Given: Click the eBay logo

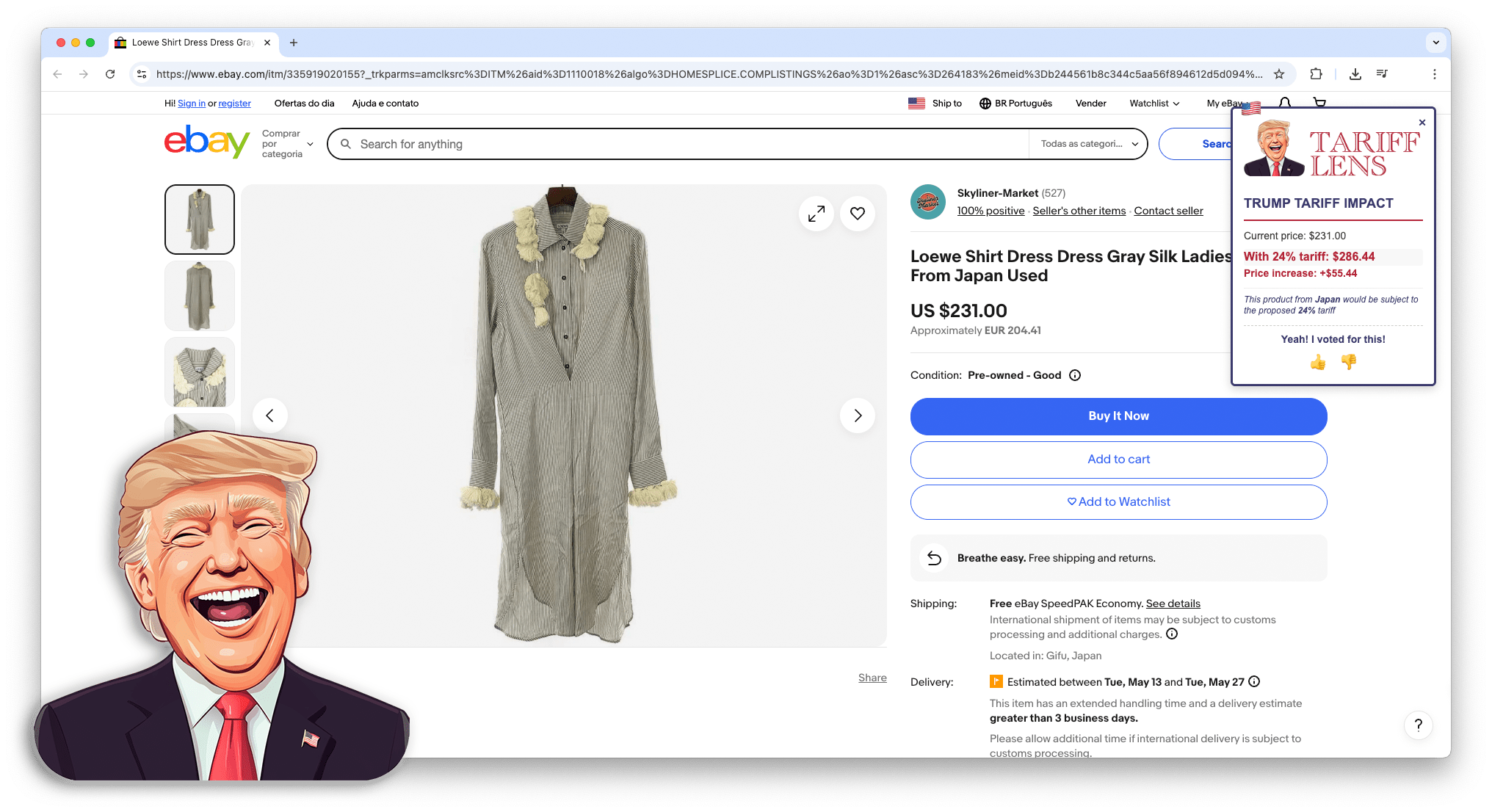Looking at the screenshot, I should point(206,141).
